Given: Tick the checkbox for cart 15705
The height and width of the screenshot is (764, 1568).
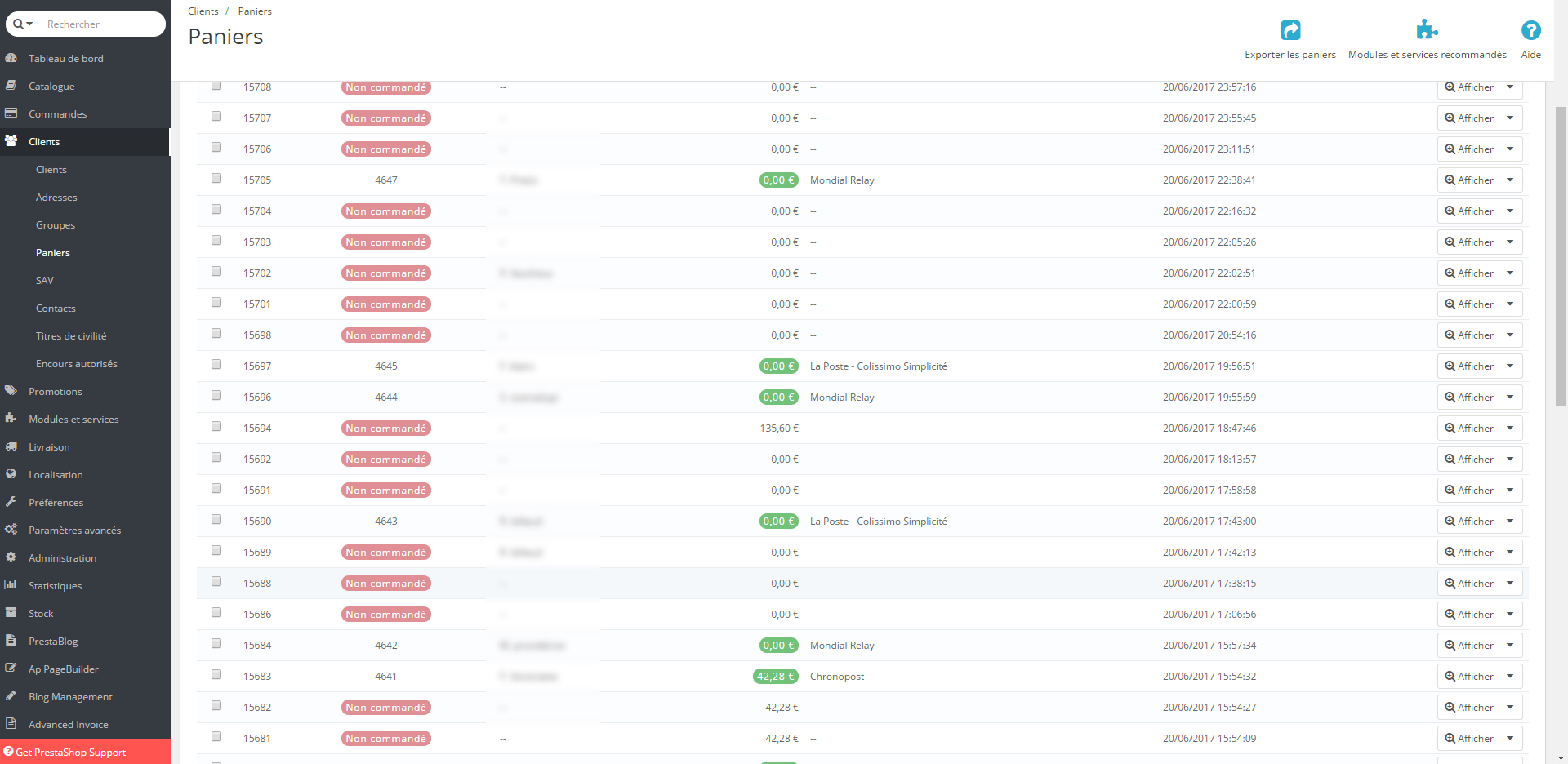Looking at the screenshot, I should 216,179.
